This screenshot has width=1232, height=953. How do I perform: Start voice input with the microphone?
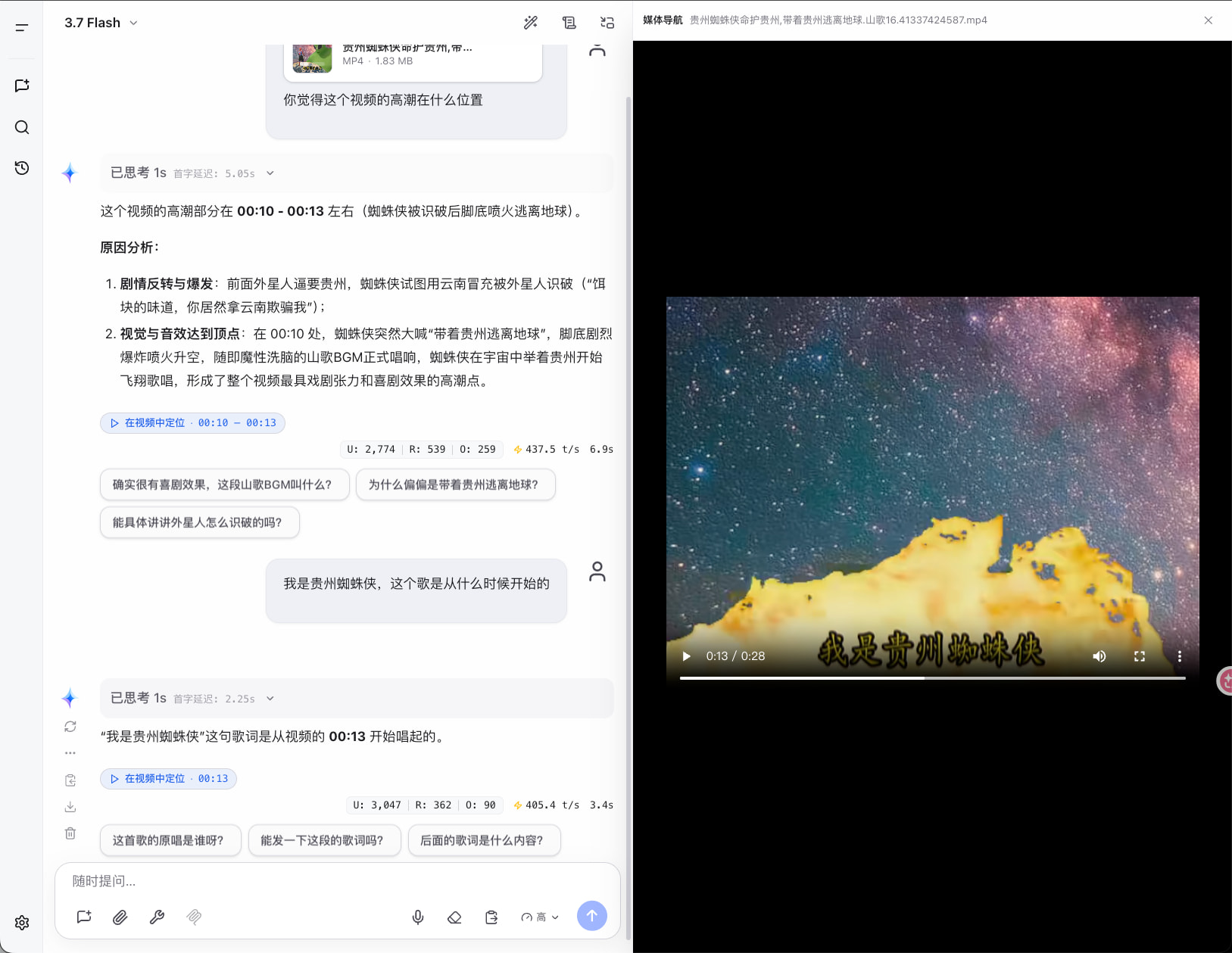[418, 917]
